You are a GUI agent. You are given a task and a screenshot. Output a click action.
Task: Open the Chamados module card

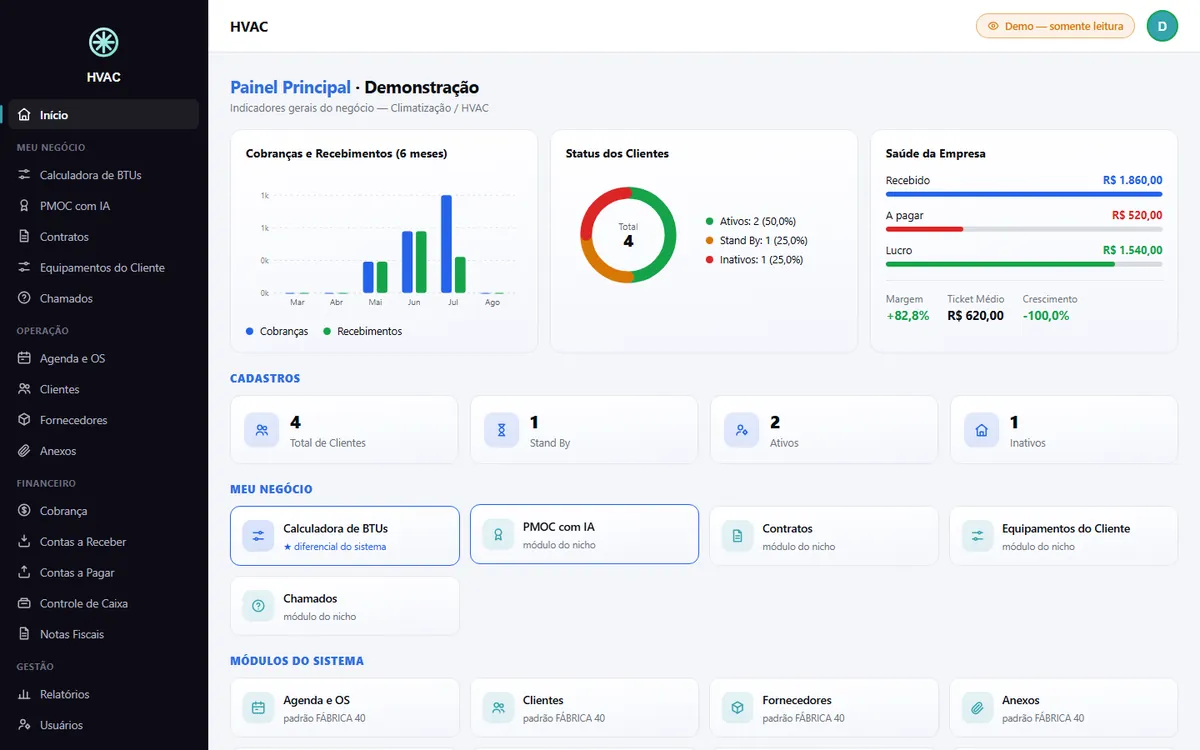345,606
